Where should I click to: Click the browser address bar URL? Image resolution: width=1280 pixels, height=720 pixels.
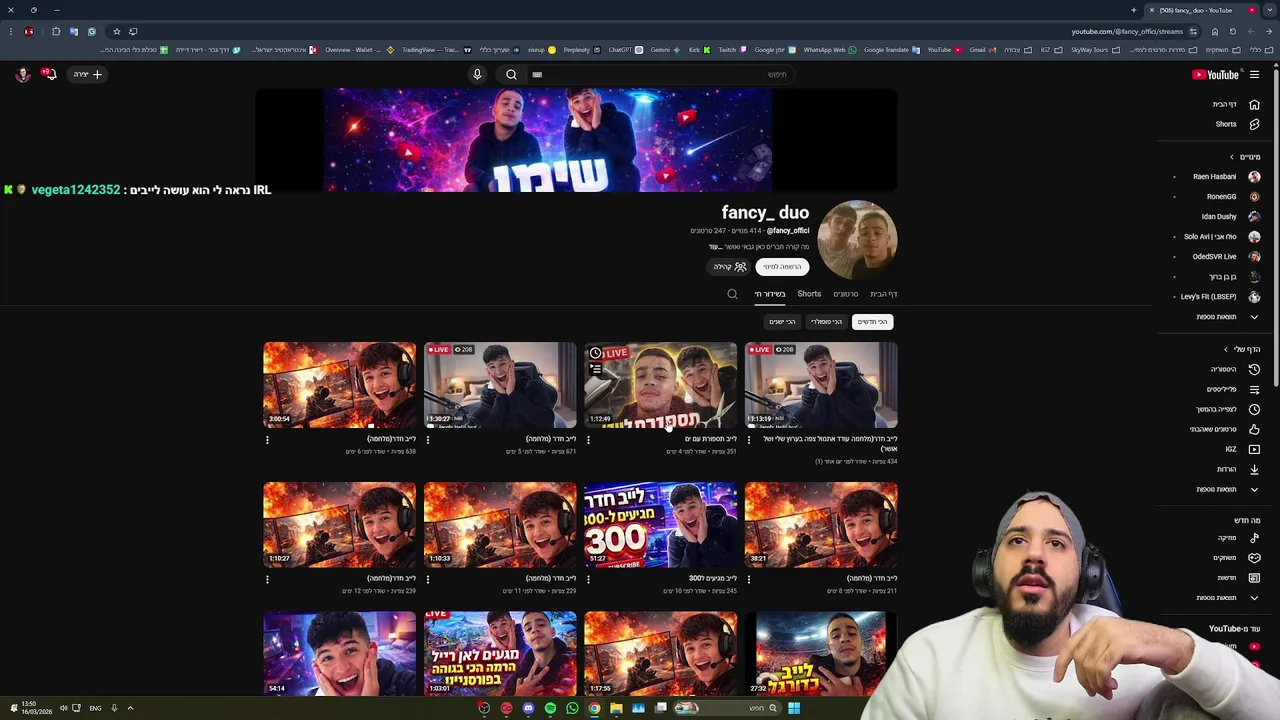coord(1126,31)
